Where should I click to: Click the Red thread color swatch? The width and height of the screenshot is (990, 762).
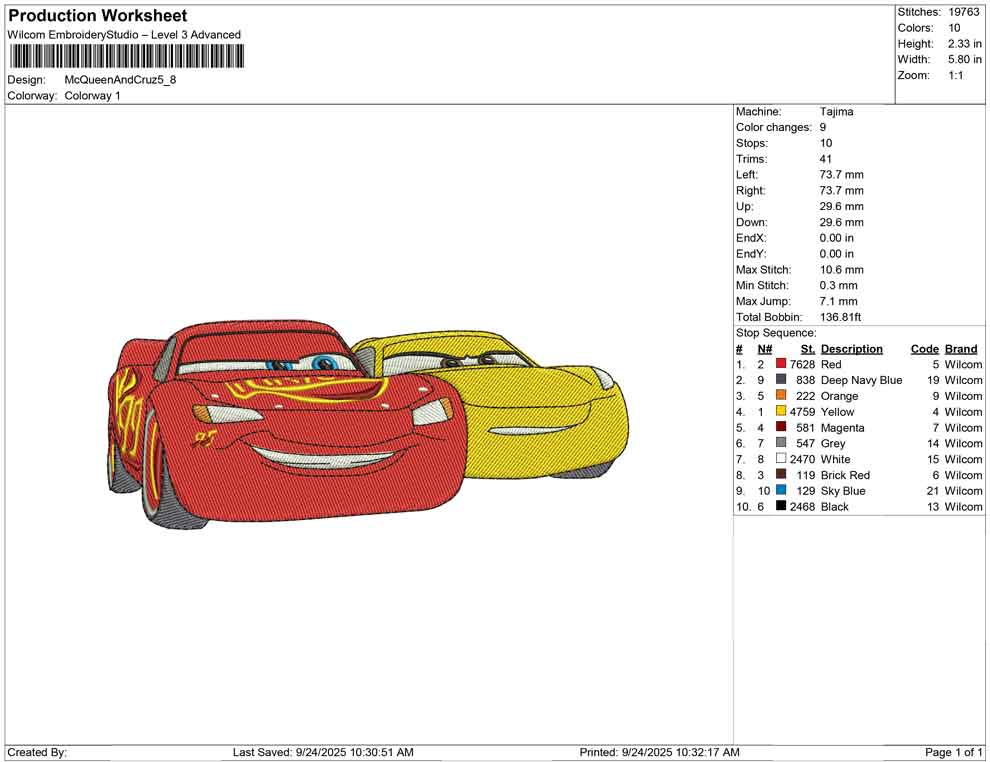[781, 365]
